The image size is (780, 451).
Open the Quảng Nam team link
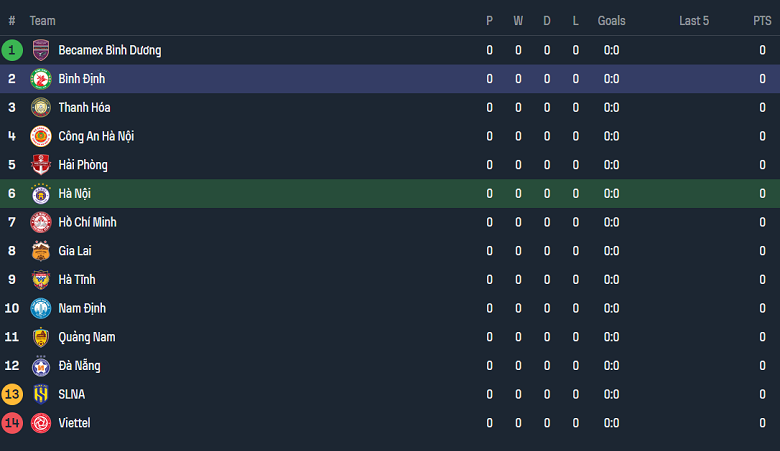(86, 337)
